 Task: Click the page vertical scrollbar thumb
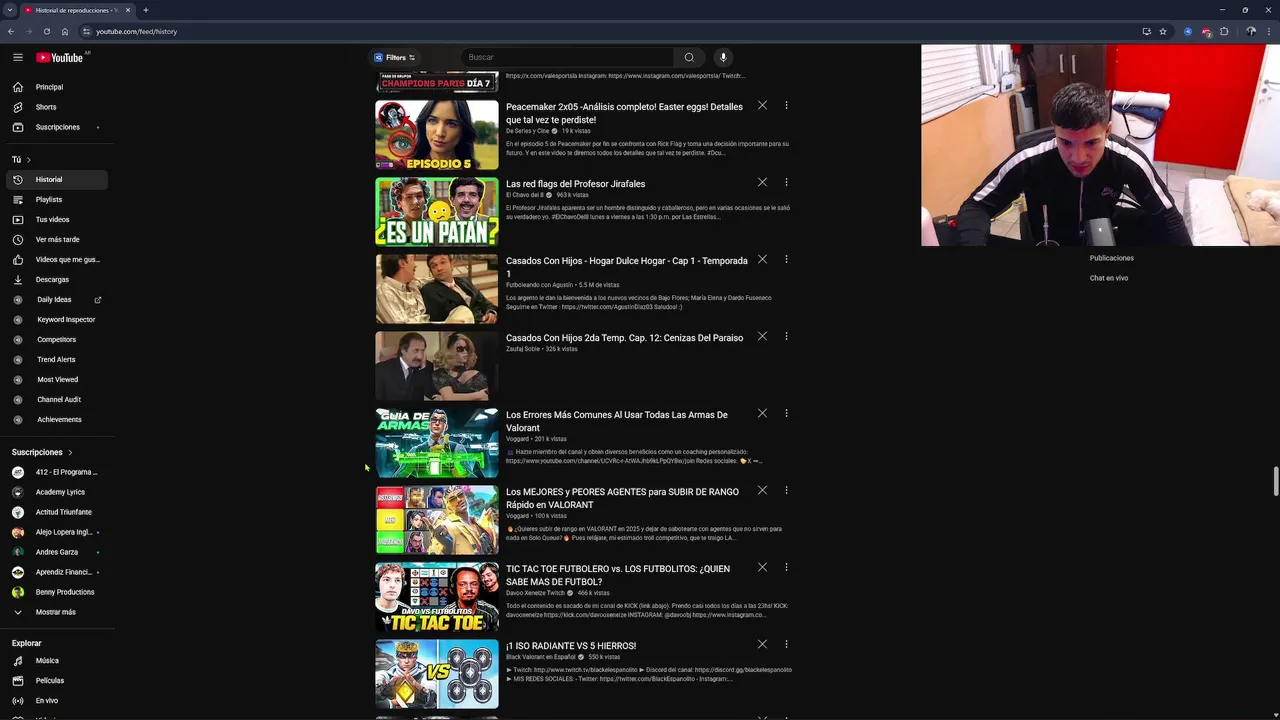click(1275, 481)
